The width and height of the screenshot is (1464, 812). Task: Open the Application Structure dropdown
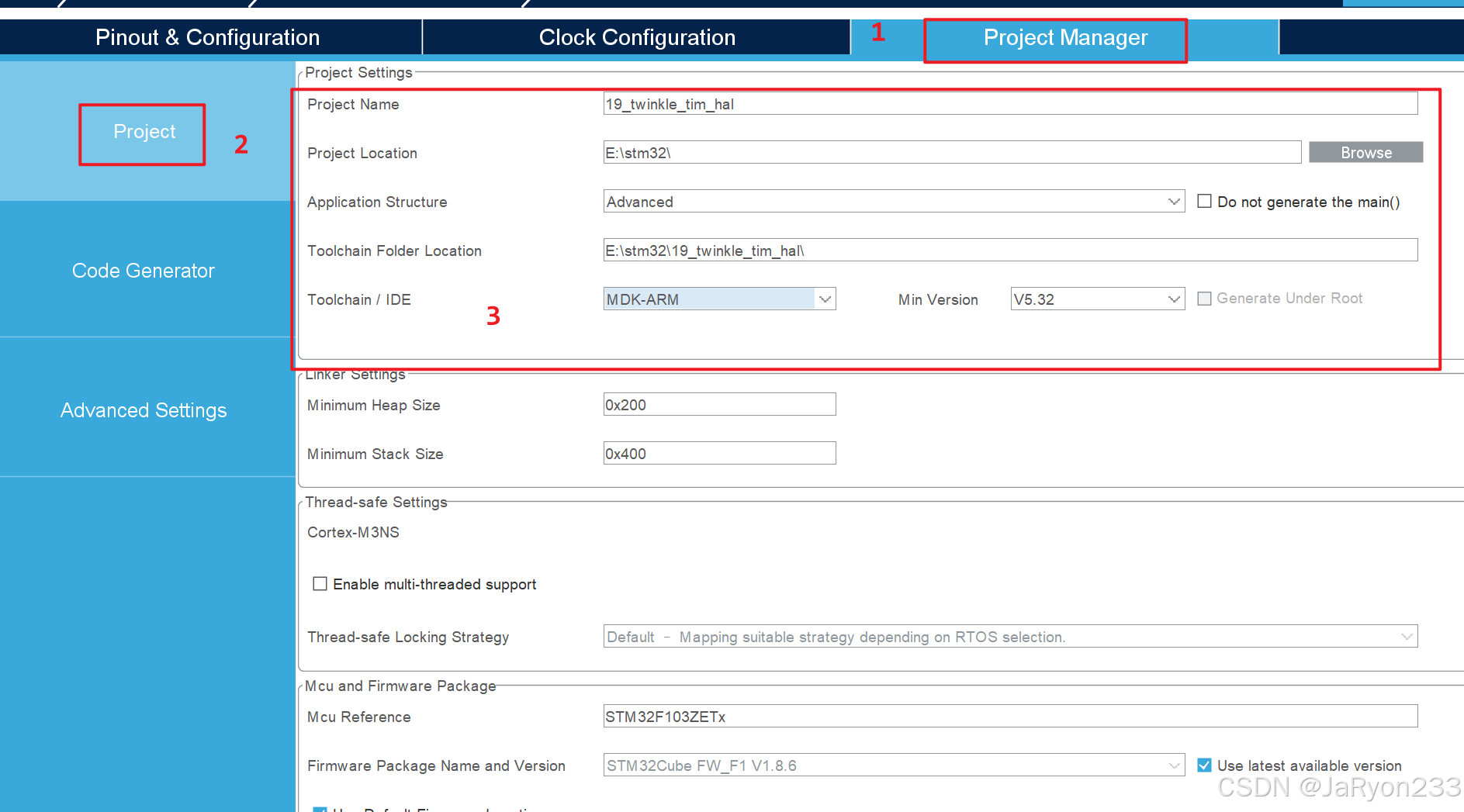click(x=894, y=202)
